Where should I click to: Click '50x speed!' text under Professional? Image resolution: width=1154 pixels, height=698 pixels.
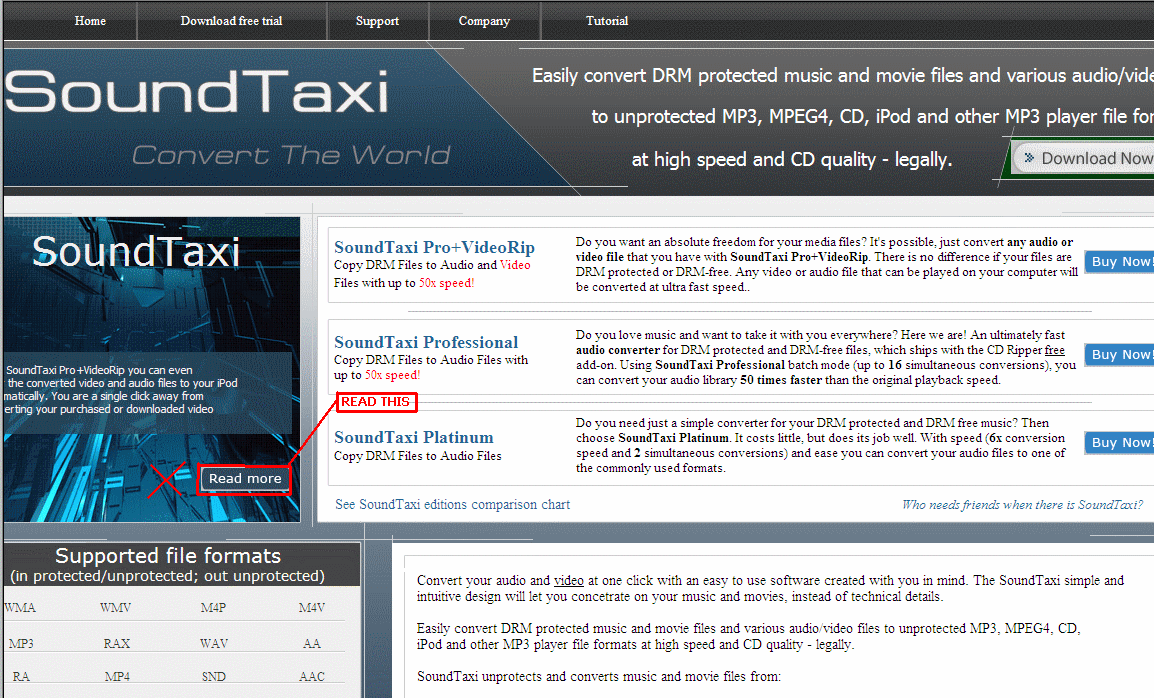click(x=392, y=375)
